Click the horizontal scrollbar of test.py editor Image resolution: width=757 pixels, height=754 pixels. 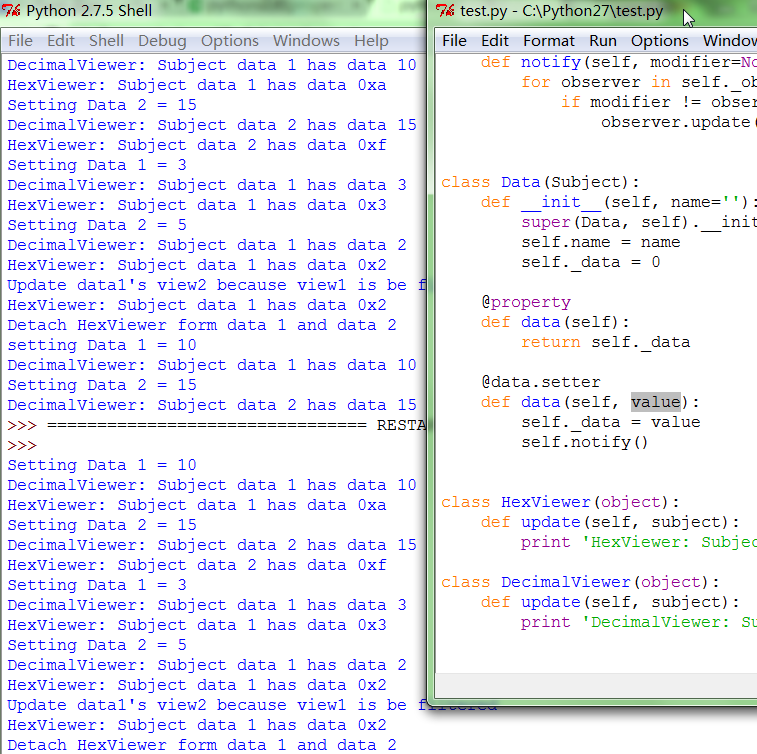pyautogui.click(x=596, y=685)
